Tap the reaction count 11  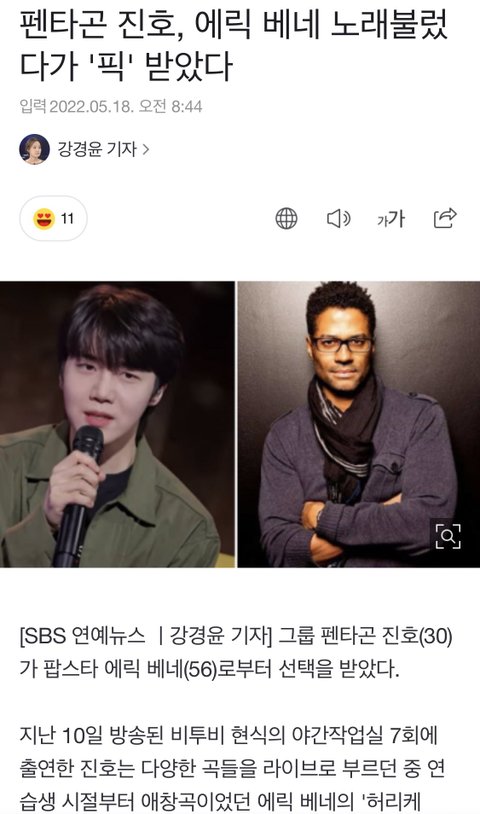pyautogui.click(x=67, y=219)
